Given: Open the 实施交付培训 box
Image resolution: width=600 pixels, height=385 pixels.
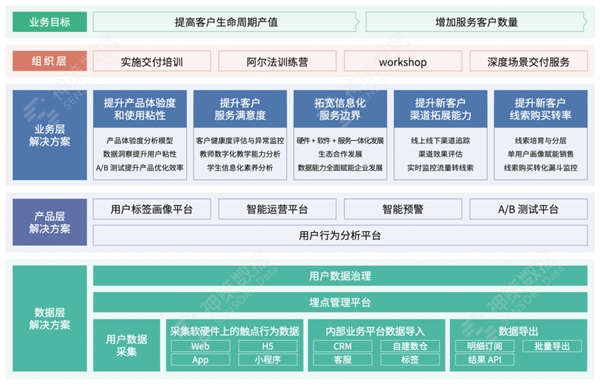Looking at the screenshot, I should click(x=152, y=61).
